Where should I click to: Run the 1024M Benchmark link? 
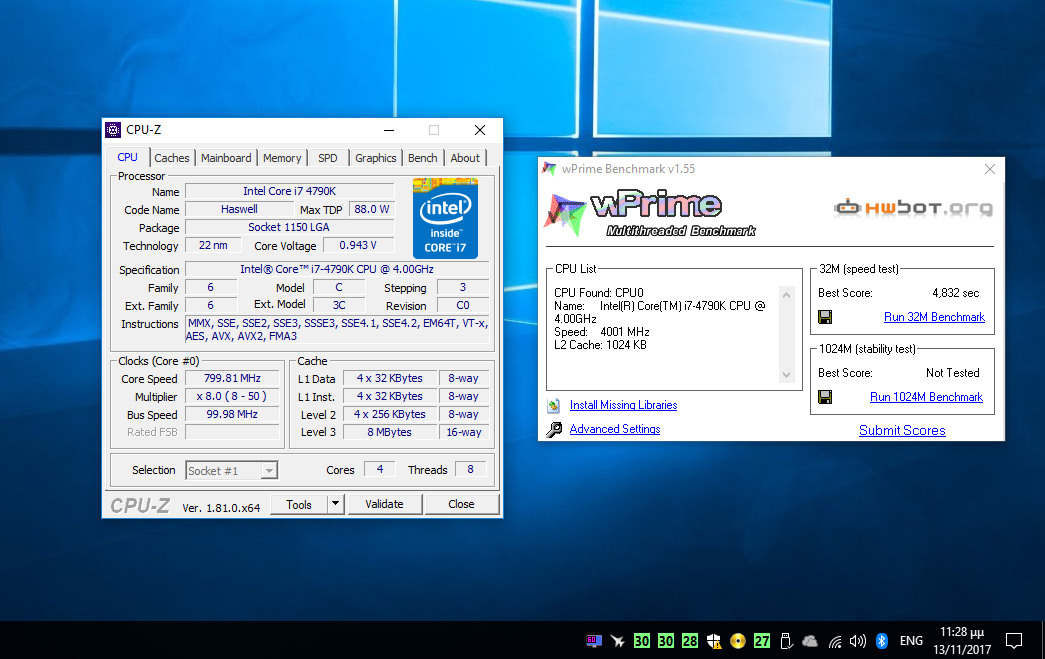pyautogui.click(x=926, y=397)
